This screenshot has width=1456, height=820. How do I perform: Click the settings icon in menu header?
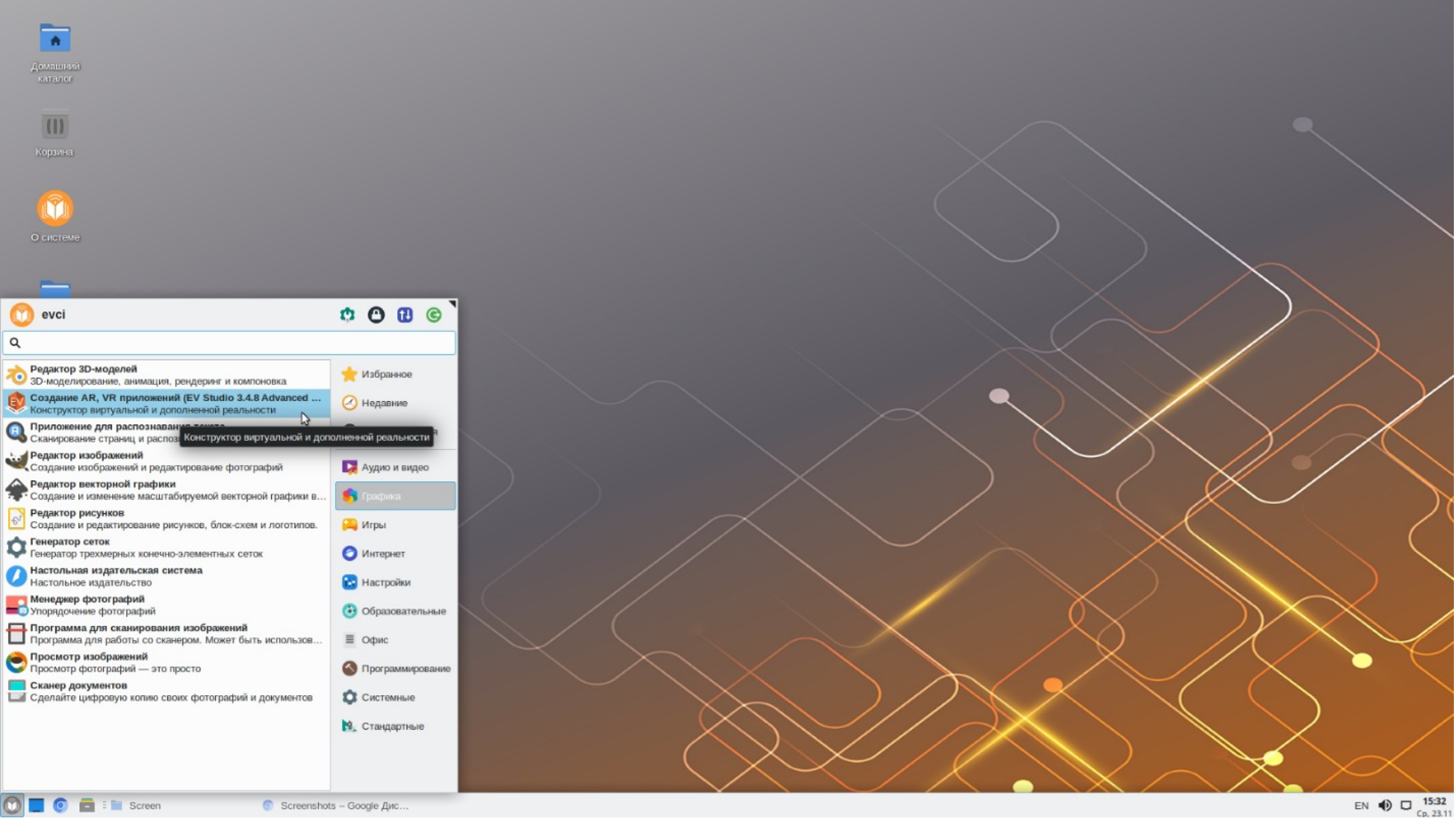[347, 315]
